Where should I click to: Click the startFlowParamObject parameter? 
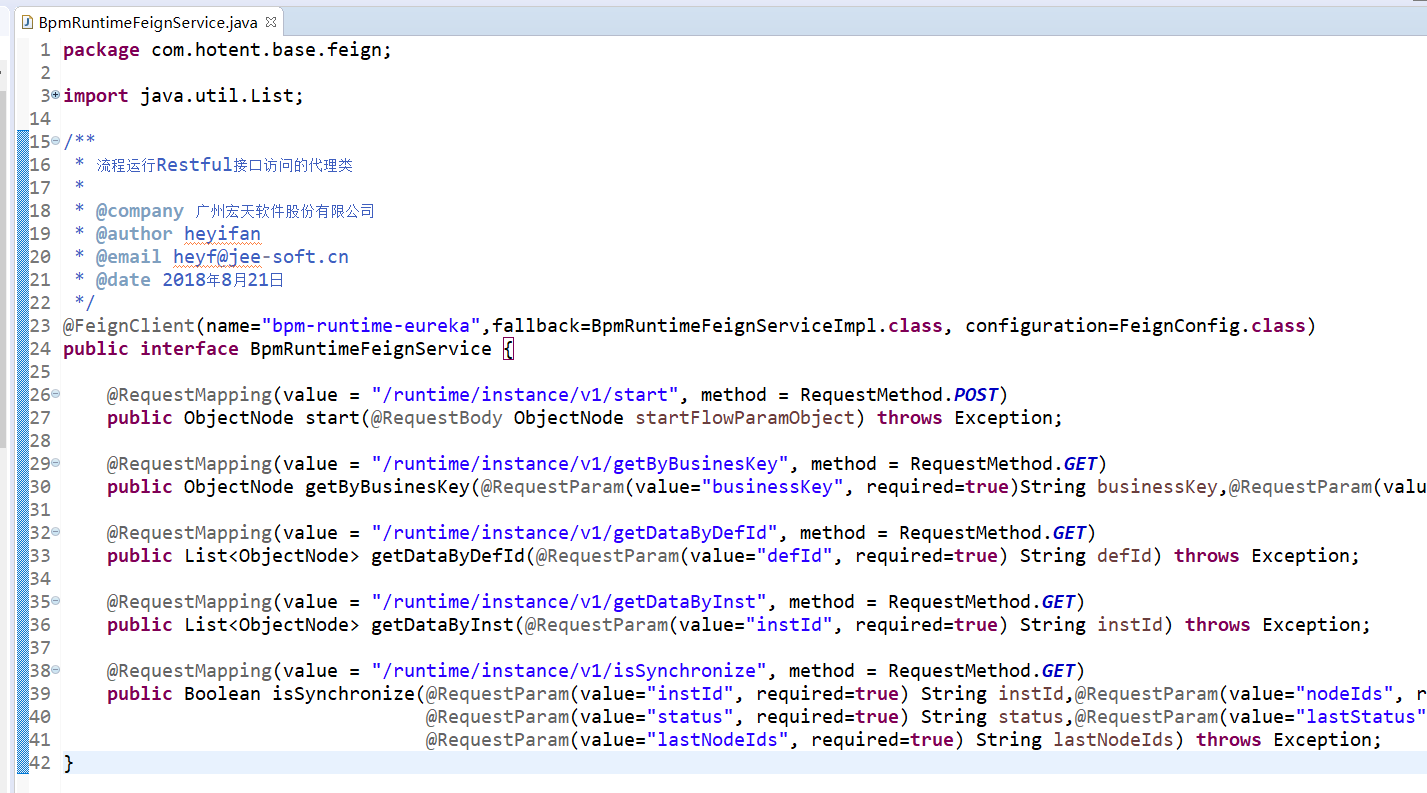[x=745, y=418]
